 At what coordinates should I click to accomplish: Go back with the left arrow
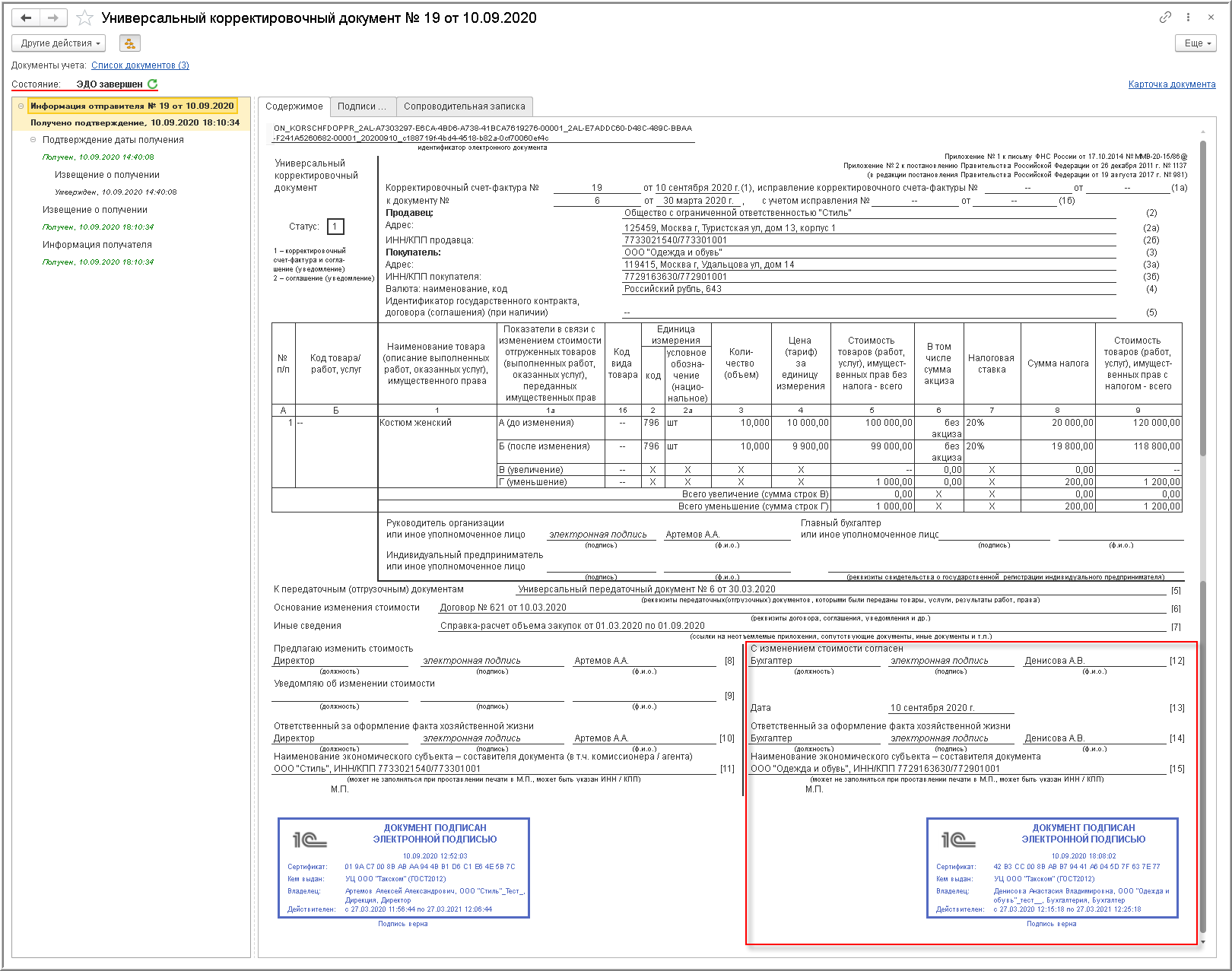(x=26, y=17)
